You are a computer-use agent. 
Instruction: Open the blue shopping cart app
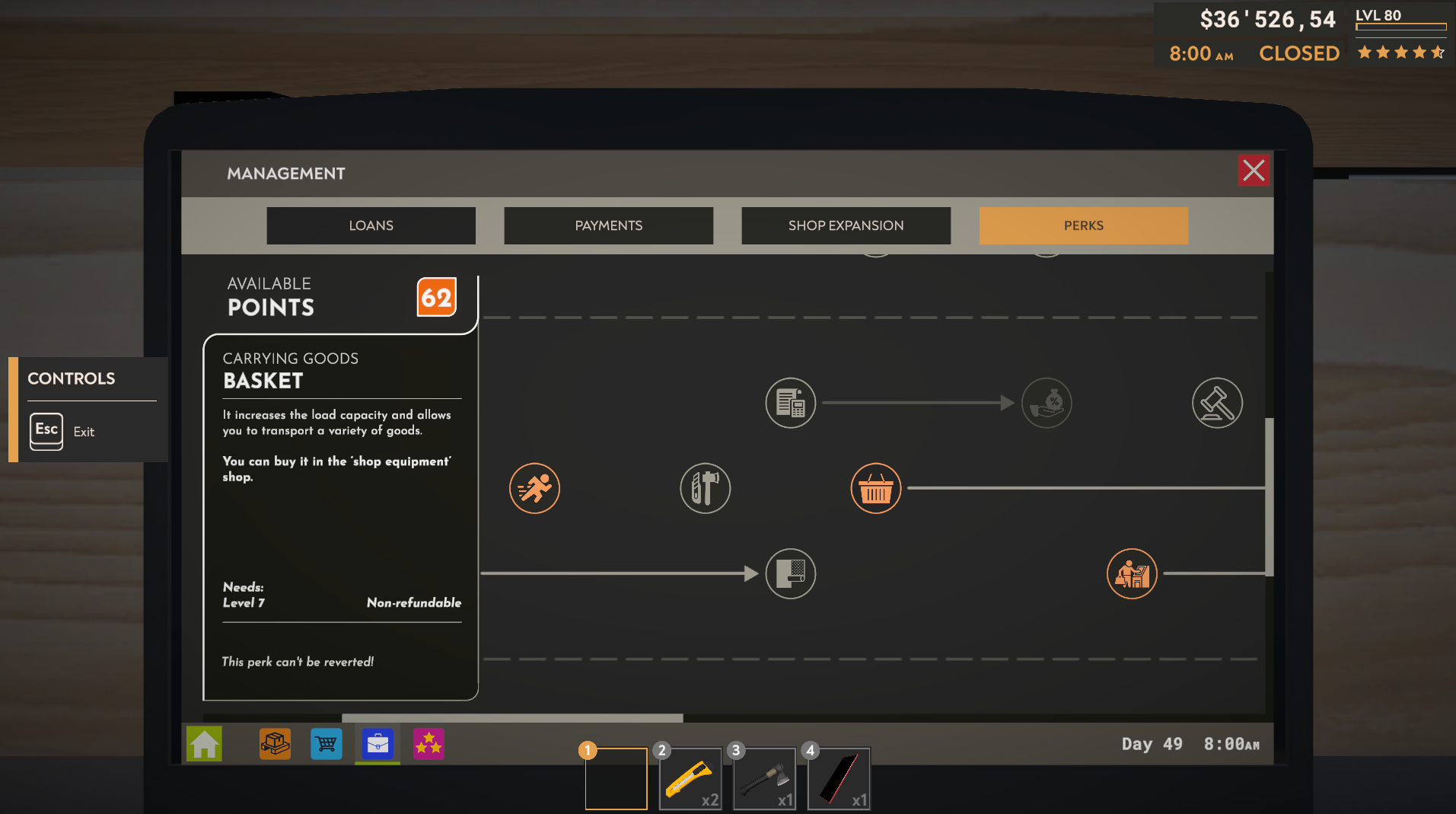pos(327,744)
